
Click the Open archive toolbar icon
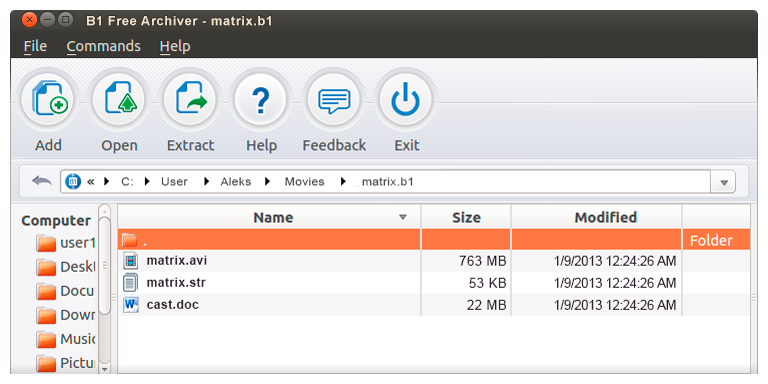[119, 100]
